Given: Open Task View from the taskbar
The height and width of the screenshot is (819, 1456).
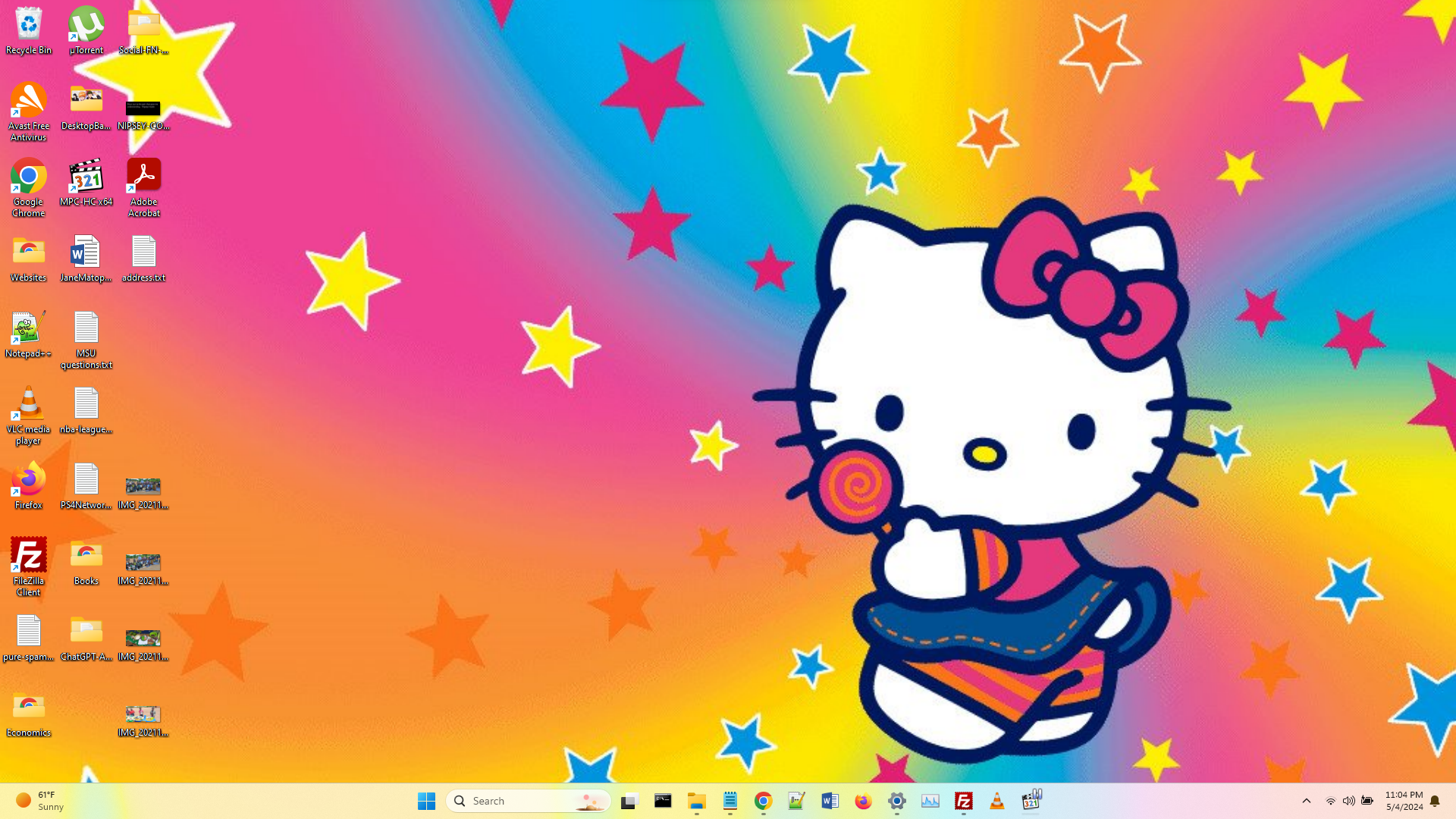Looking at the screenshot, I should 629,801.
